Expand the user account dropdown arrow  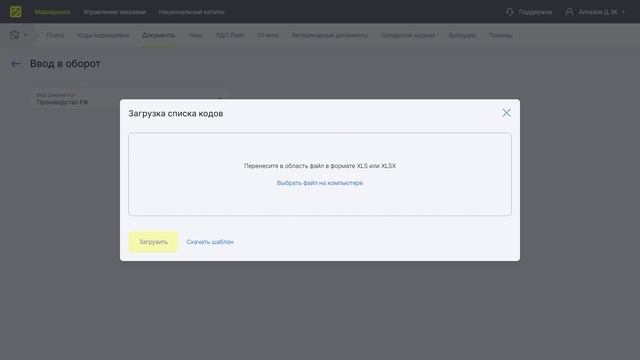[623, 12]
